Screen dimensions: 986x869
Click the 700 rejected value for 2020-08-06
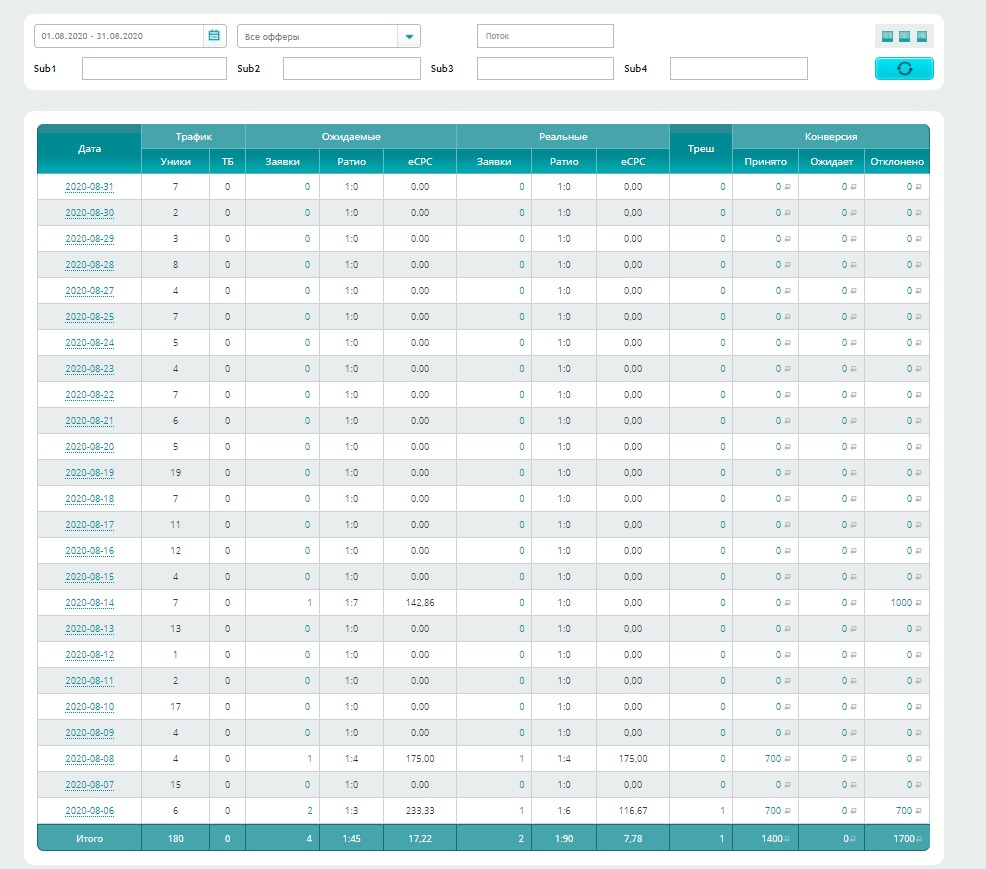click(x=903, y=811)
